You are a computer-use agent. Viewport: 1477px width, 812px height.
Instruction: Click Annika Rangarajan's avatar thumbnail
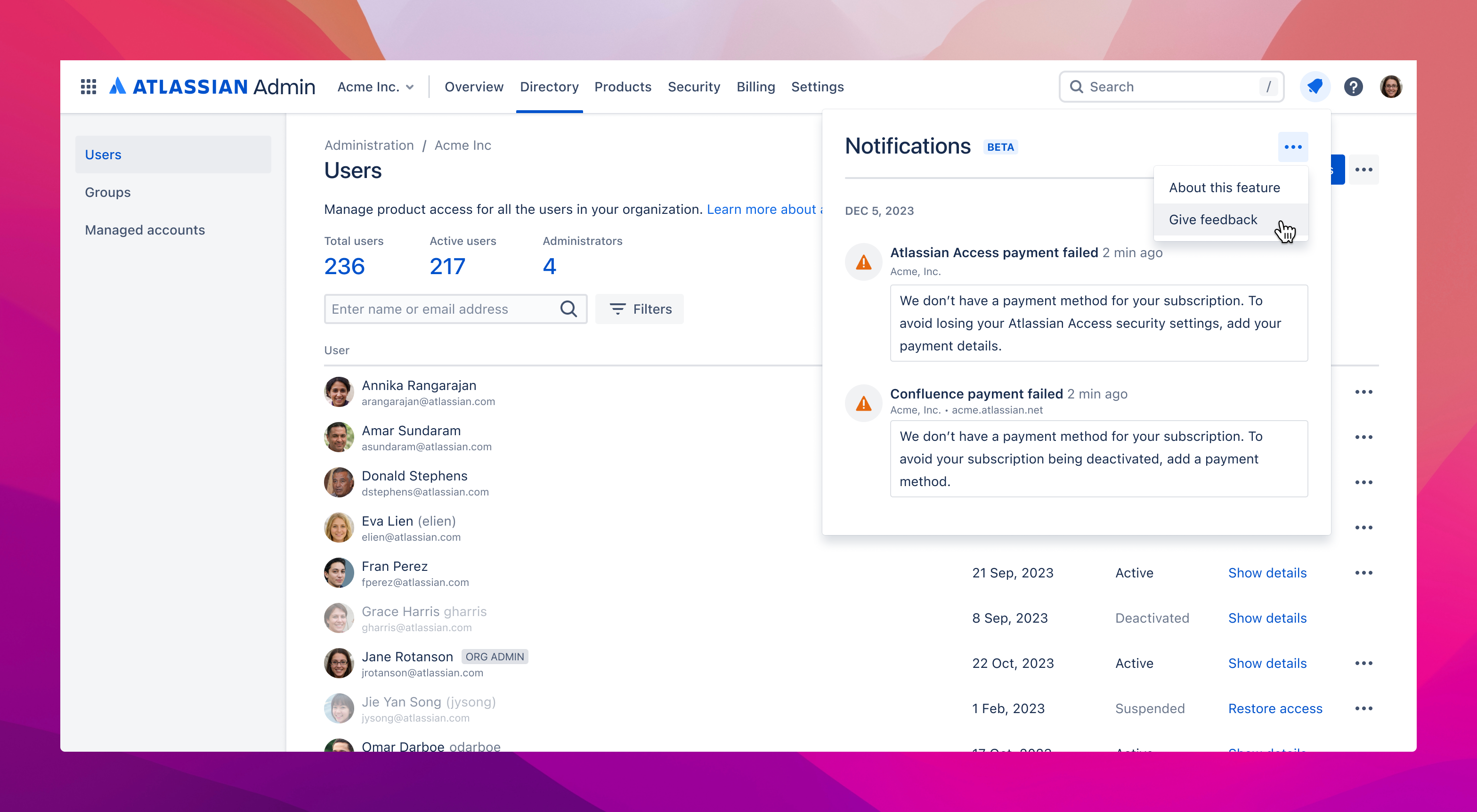point(339,392)
